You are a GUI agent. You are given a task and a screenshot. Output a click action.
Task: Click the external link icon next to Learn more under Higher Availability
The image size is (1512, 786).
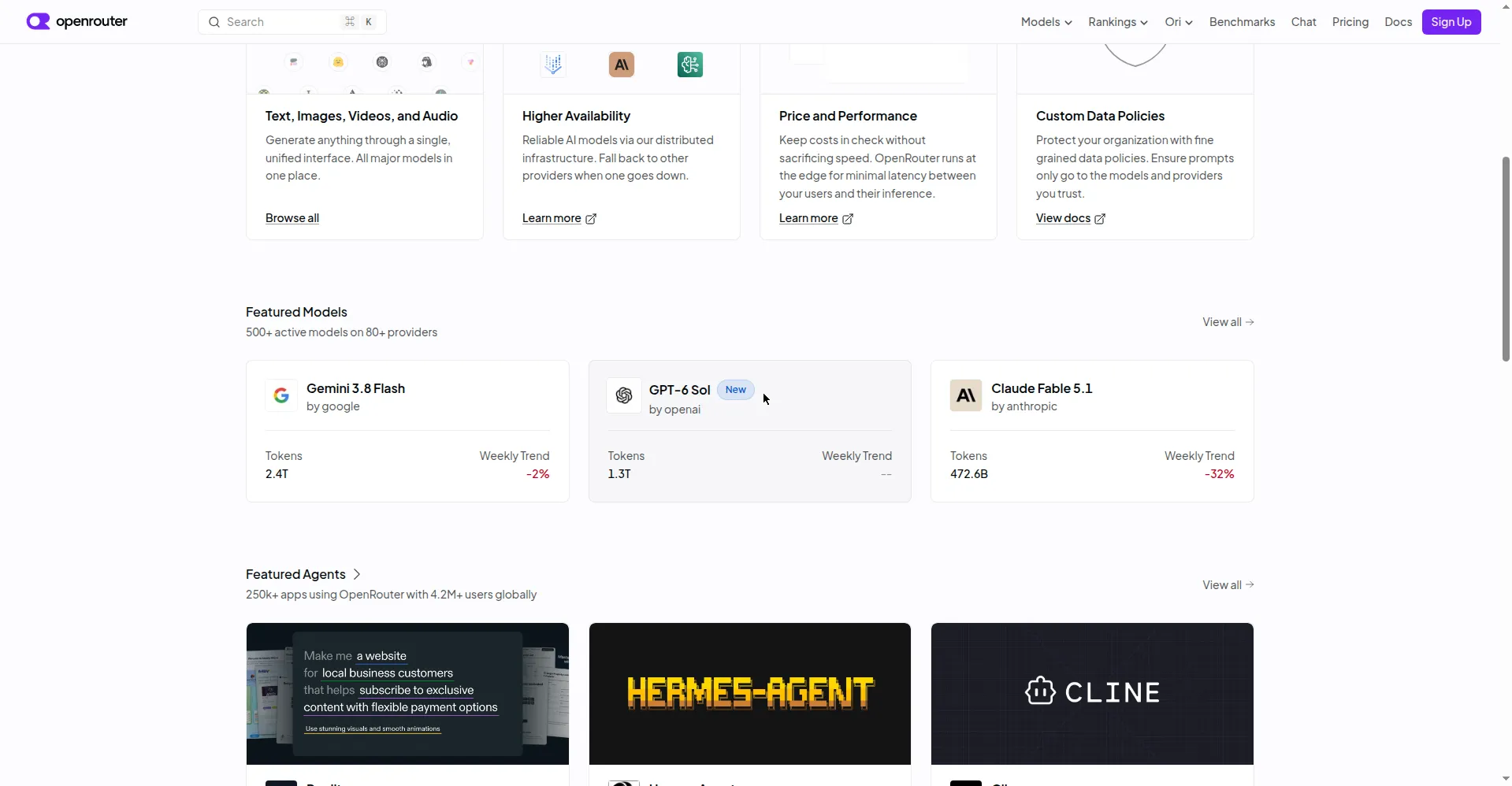click(x=591, y=219)
